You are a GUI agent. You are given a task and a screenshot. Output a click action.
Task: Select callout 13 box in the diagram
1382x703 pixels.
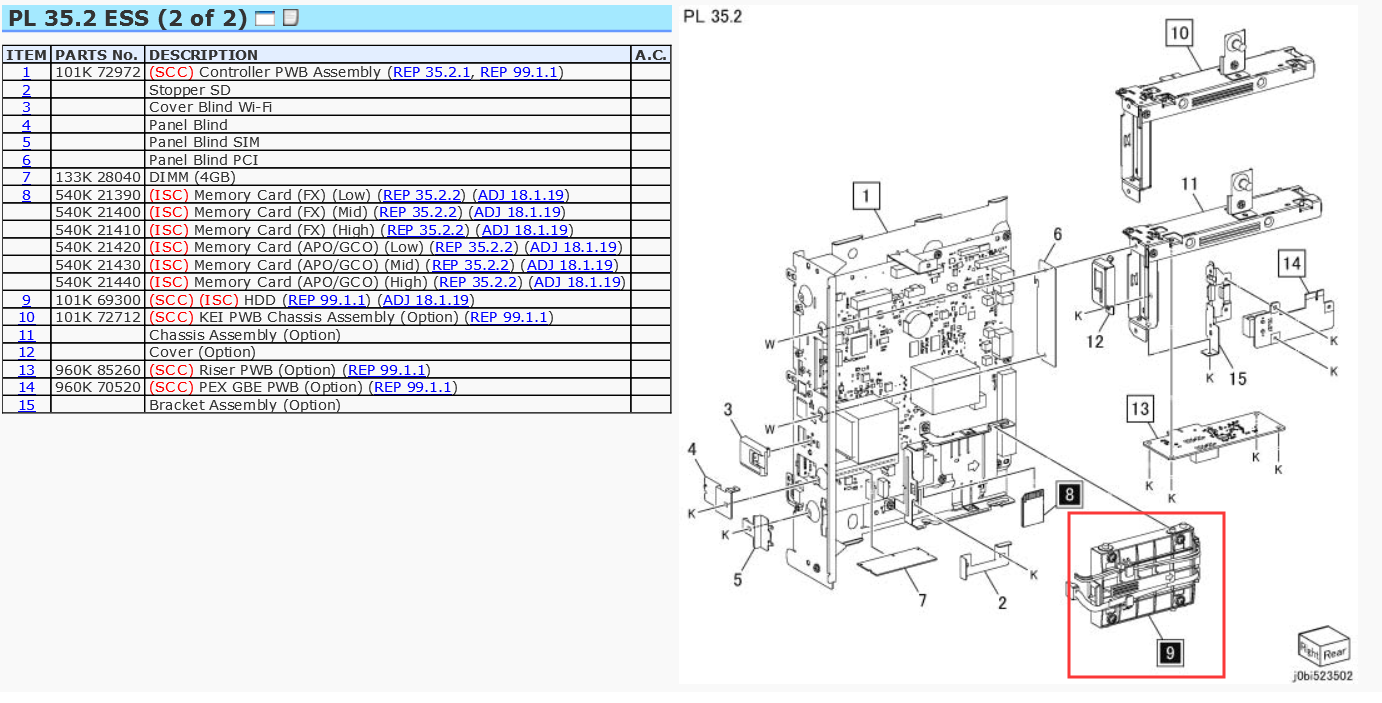(1139, 409)
